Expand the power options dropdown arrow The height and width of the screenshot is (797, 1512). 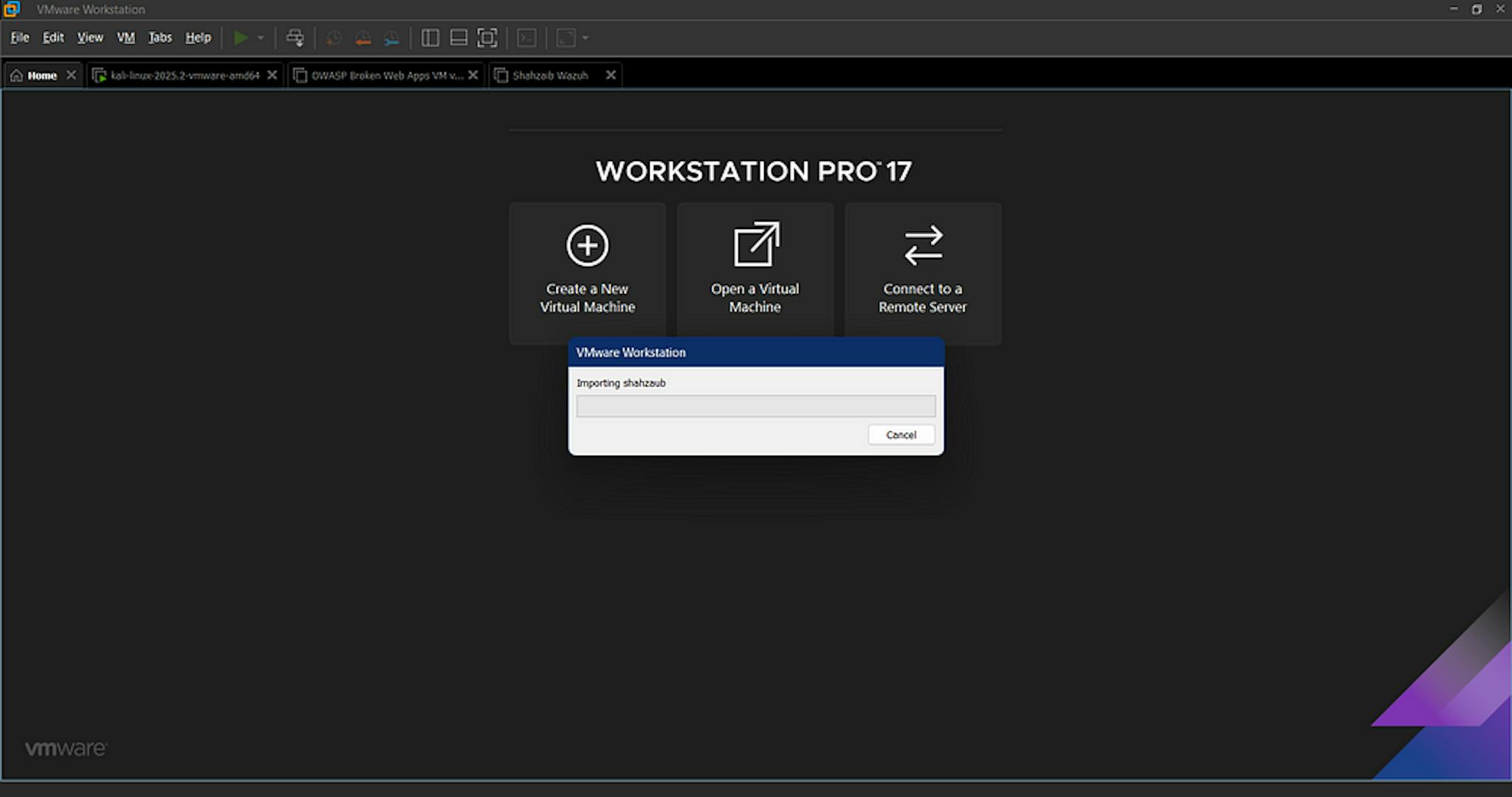(x=261, y=38)
